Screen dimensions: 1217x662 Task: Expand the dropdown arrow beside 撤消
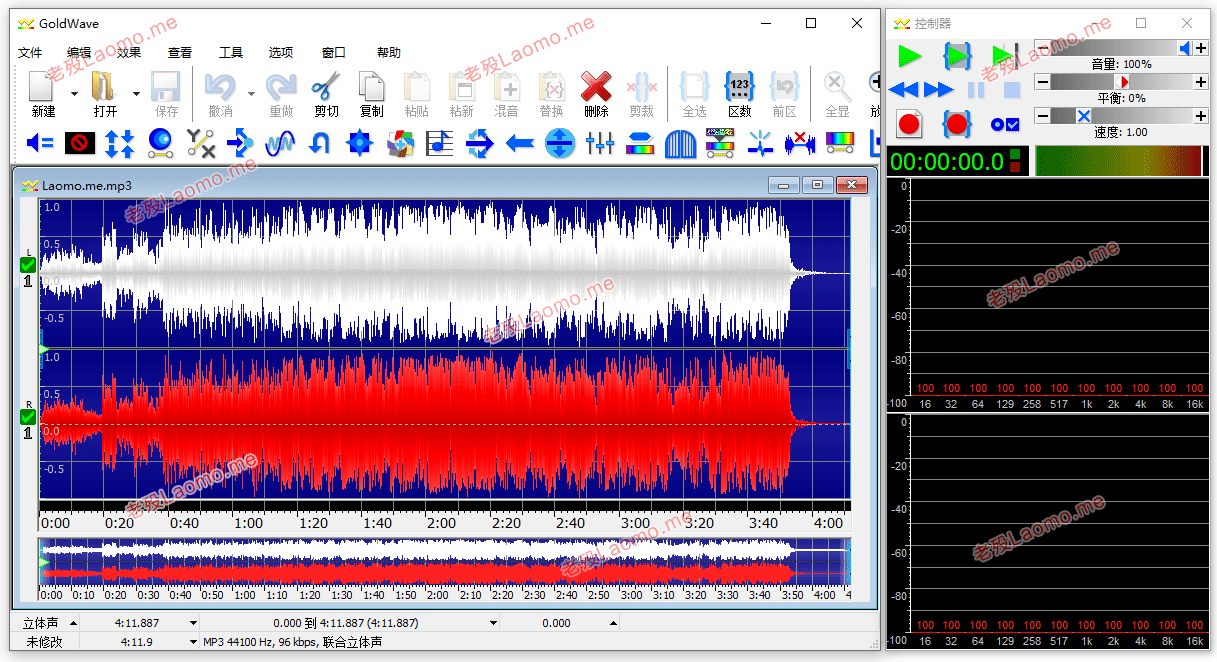click(x=251, y=94)
